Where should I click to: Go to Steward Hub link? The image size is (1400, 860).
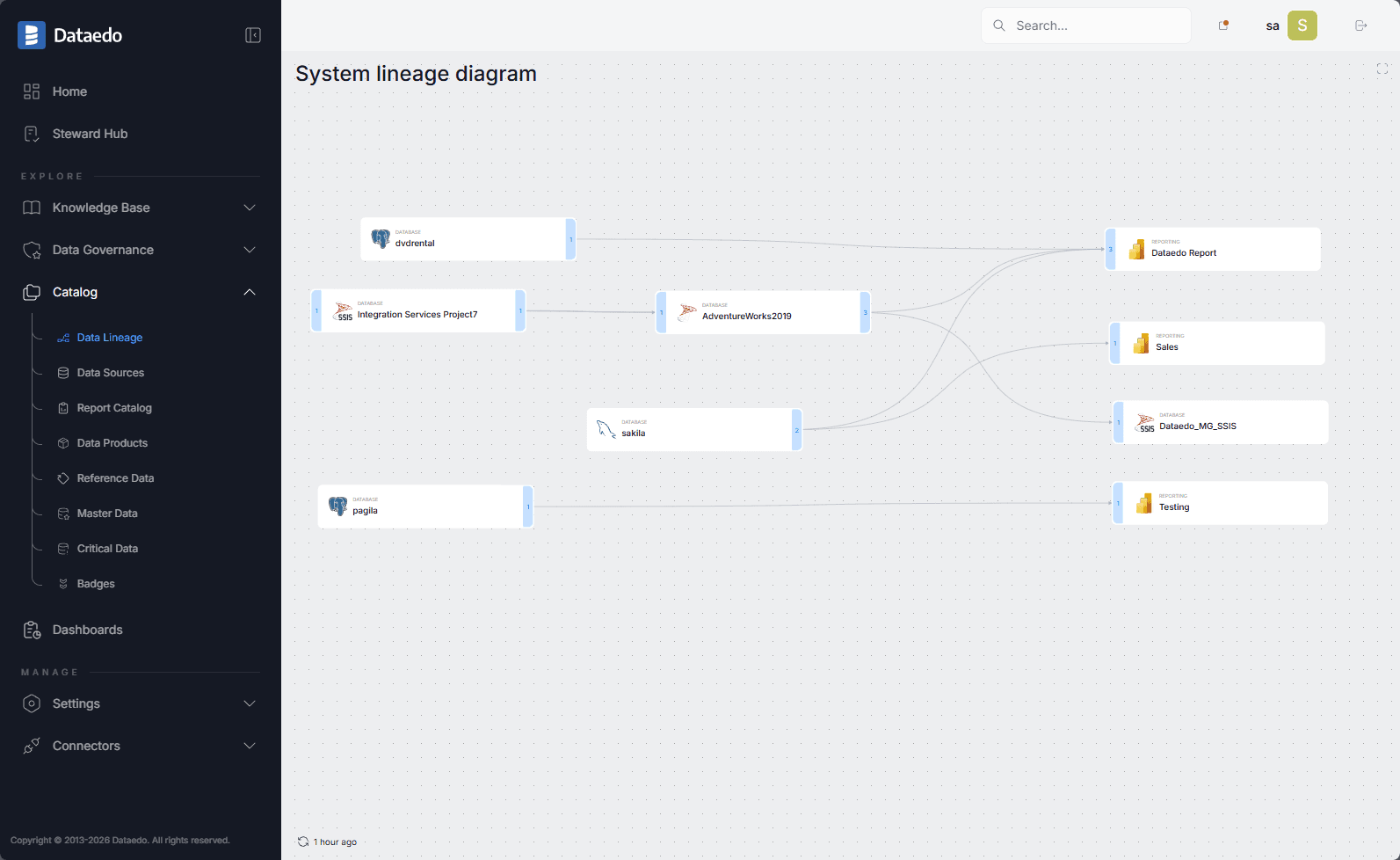(x=90, y=134)
